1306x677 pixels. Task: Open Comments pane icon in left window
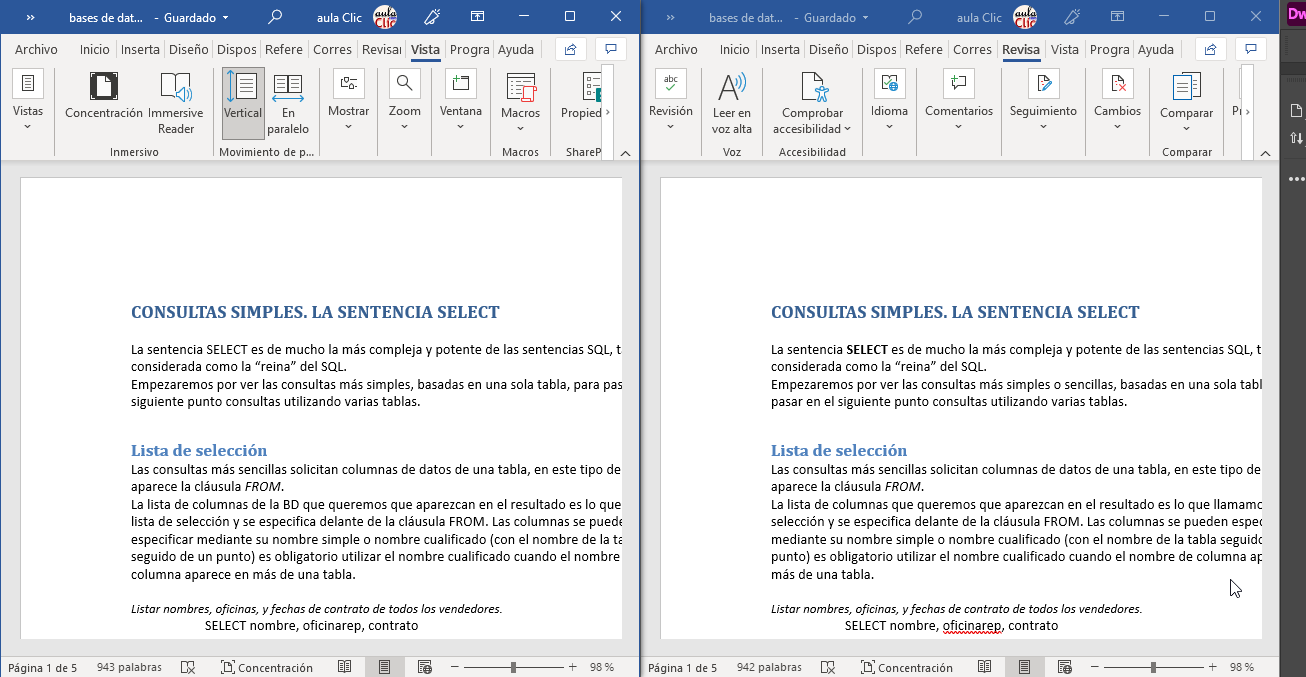click(611, 49)
